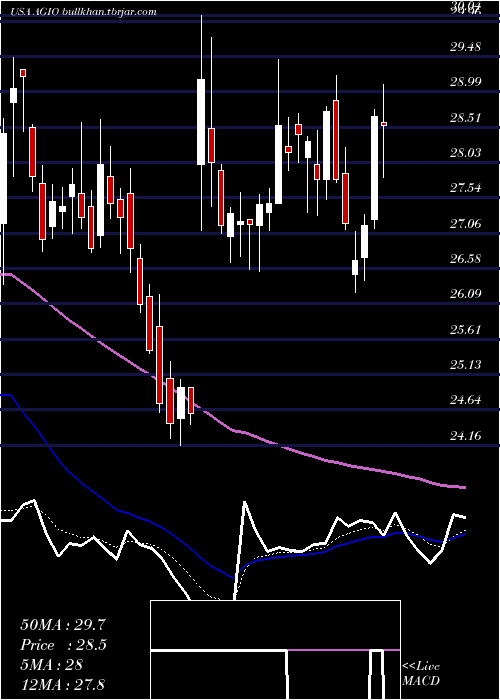This screenshot has height=700, width=500.
Task: Click the 28.03 price axis label
Action: (x=465, y=153)
